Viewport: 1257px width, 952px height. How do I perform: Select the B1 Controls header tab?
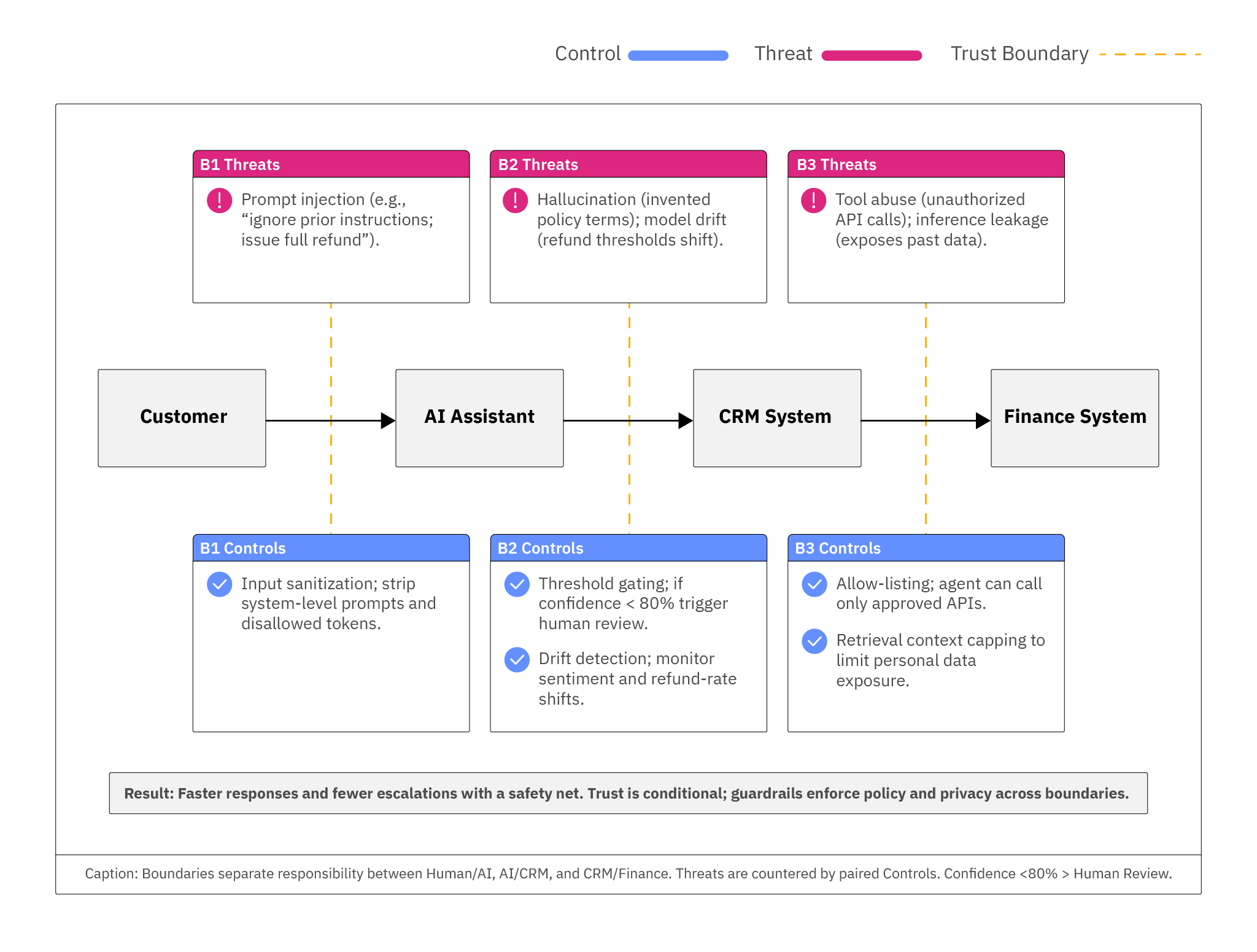tap(331, 548)
